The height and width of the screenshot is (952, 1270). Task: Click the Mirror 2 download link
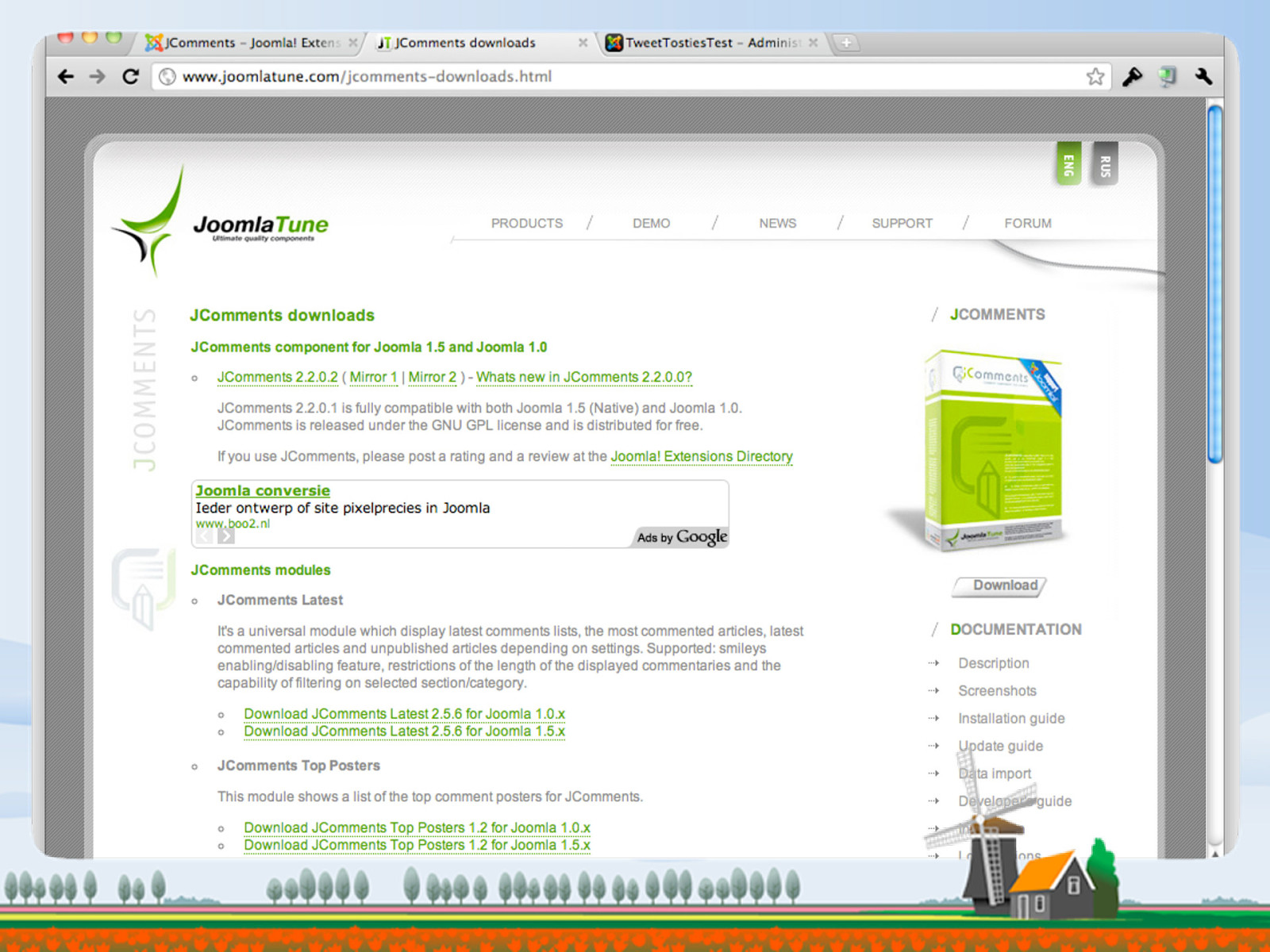(x=433, y=378)
